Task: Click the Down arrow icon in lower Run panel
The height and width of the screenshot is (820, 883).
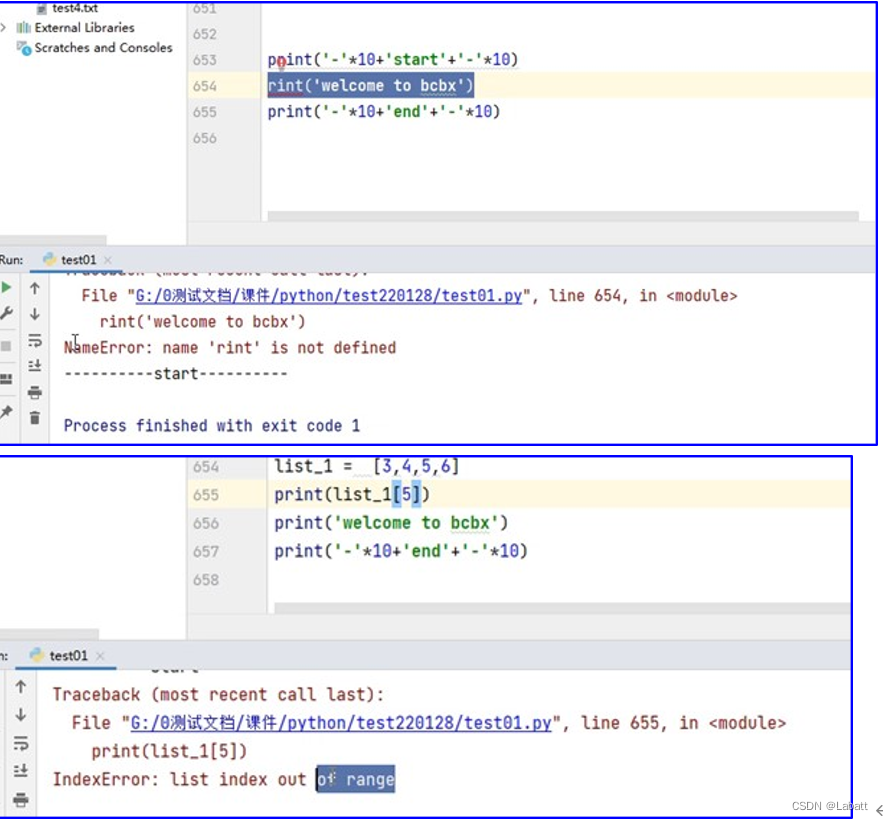Action: point(21,715)
